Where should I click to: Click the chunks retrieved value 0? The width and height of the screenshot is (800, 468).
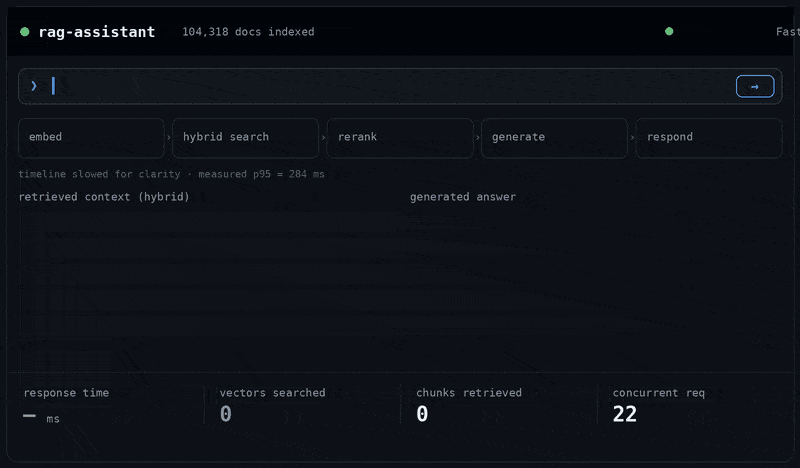(x=422, y=414)
